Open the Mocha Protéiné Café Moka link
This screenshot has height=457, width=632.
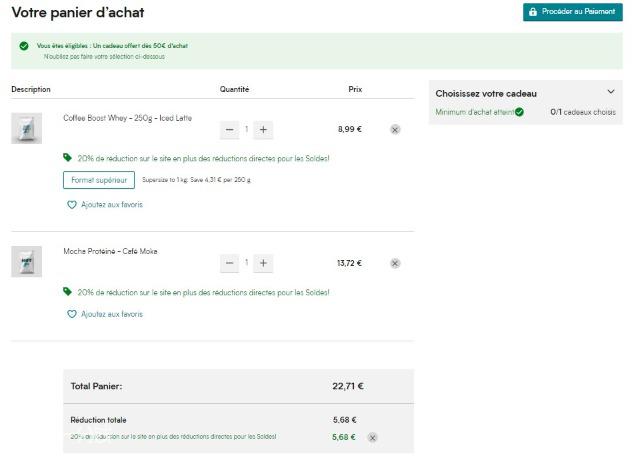click(x=110, y=251)
